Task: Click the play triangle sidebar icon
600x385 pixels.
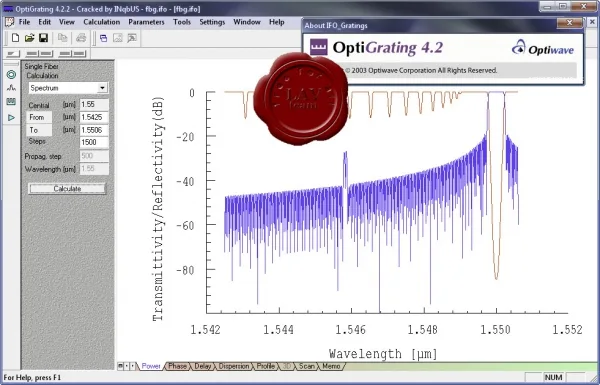Action: (x=11, y=117)
